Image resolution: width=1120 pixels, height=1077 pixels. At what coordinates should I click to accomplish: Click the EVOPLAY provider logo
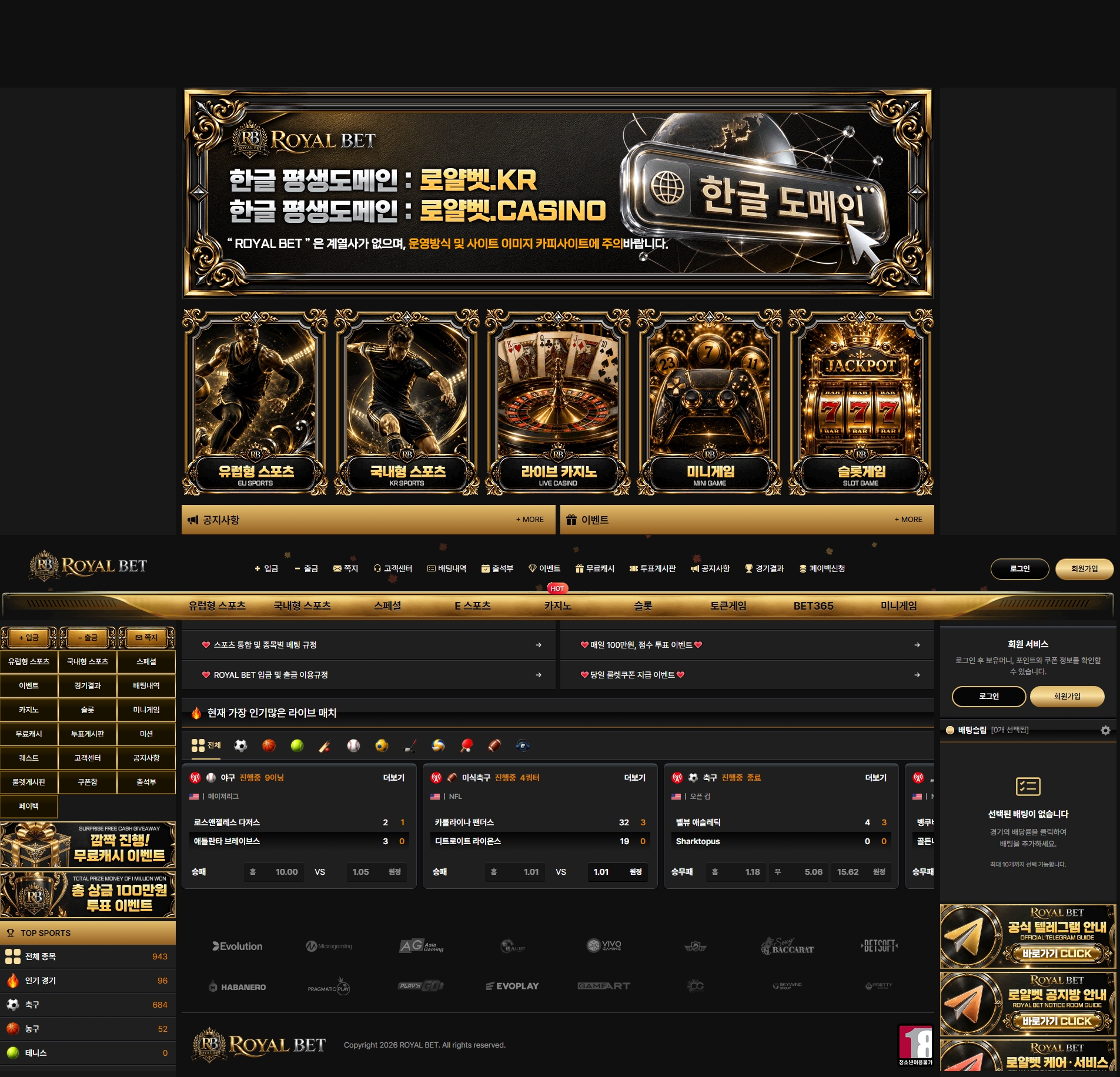[x=512, y=986]
